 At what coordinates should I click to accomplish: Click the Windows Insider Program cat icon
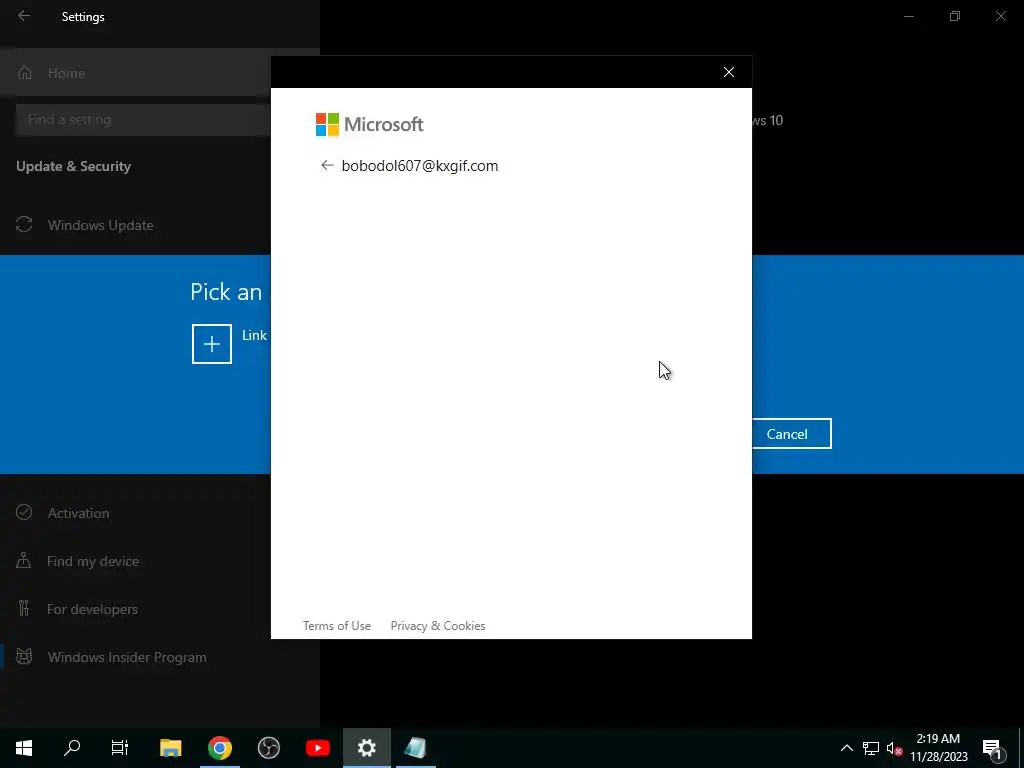(24, 656)
